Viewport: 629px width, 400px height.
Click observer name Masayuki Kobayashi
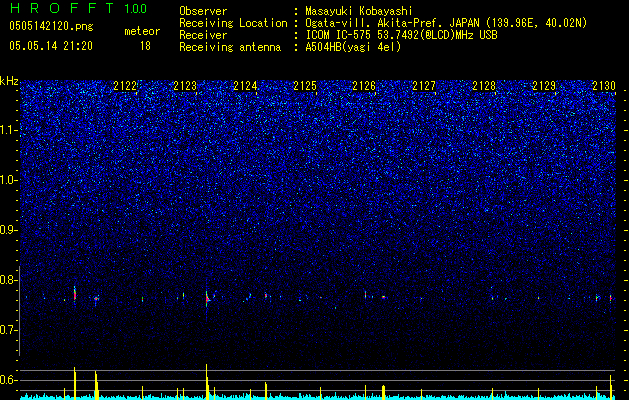tap(358, 11)
